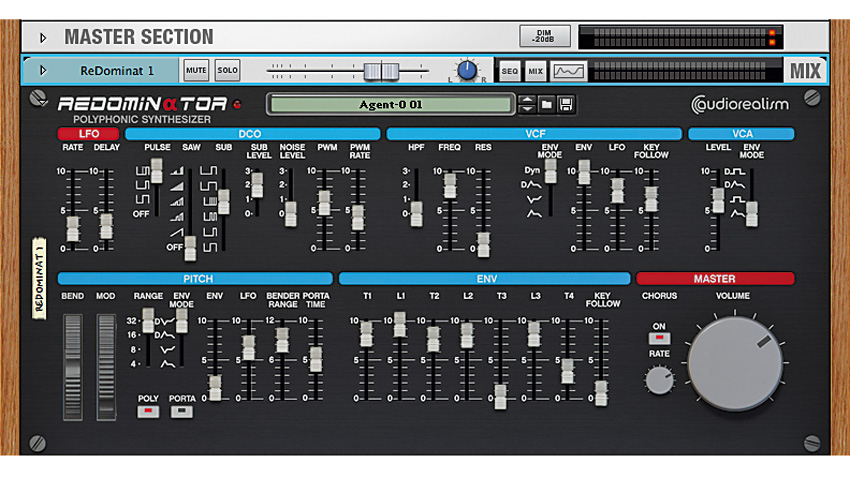850x478 pixels.
Task: Click the SEQ button
Action: tap(510, 71)
